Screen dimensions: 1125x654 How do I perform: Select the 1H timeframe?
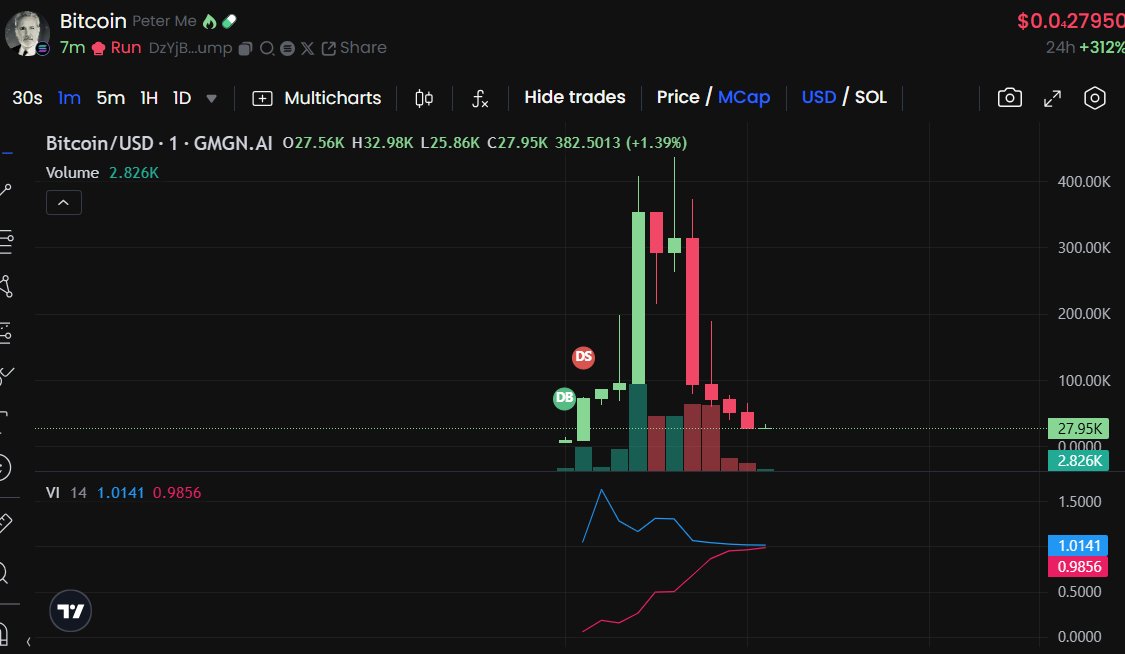click(149, 98)
